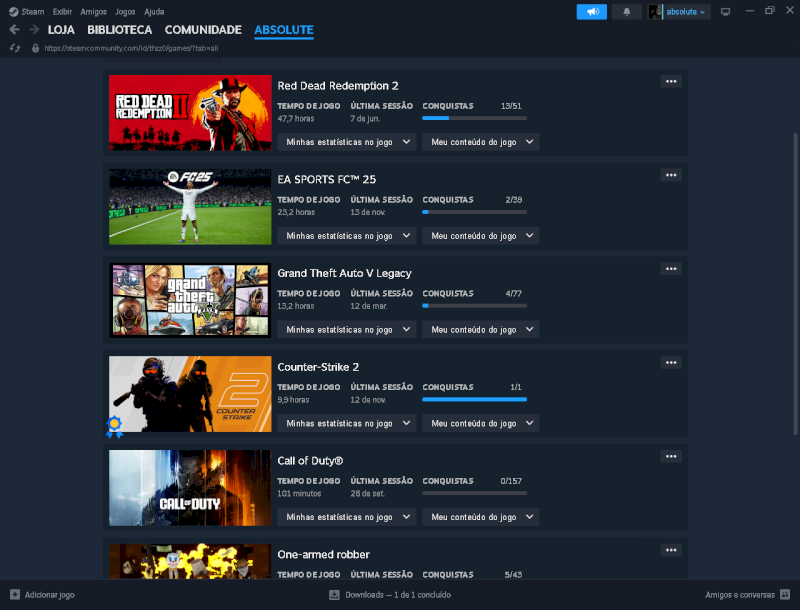The image size is (800, 610).
Task: Click the announcements megaphone button
Action: [592, 12]
